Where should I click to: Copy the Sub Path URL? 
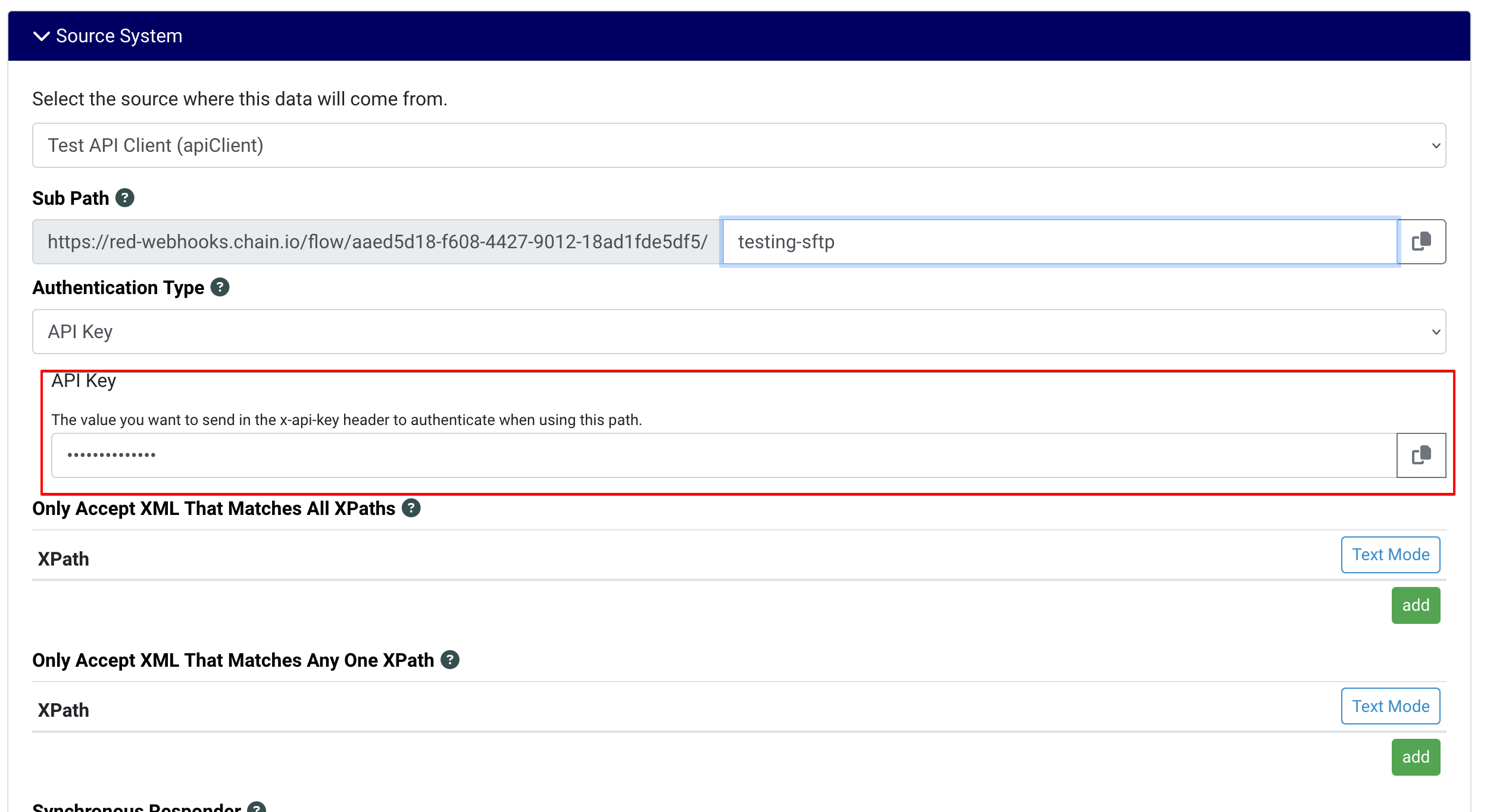tap(1422, 242)
